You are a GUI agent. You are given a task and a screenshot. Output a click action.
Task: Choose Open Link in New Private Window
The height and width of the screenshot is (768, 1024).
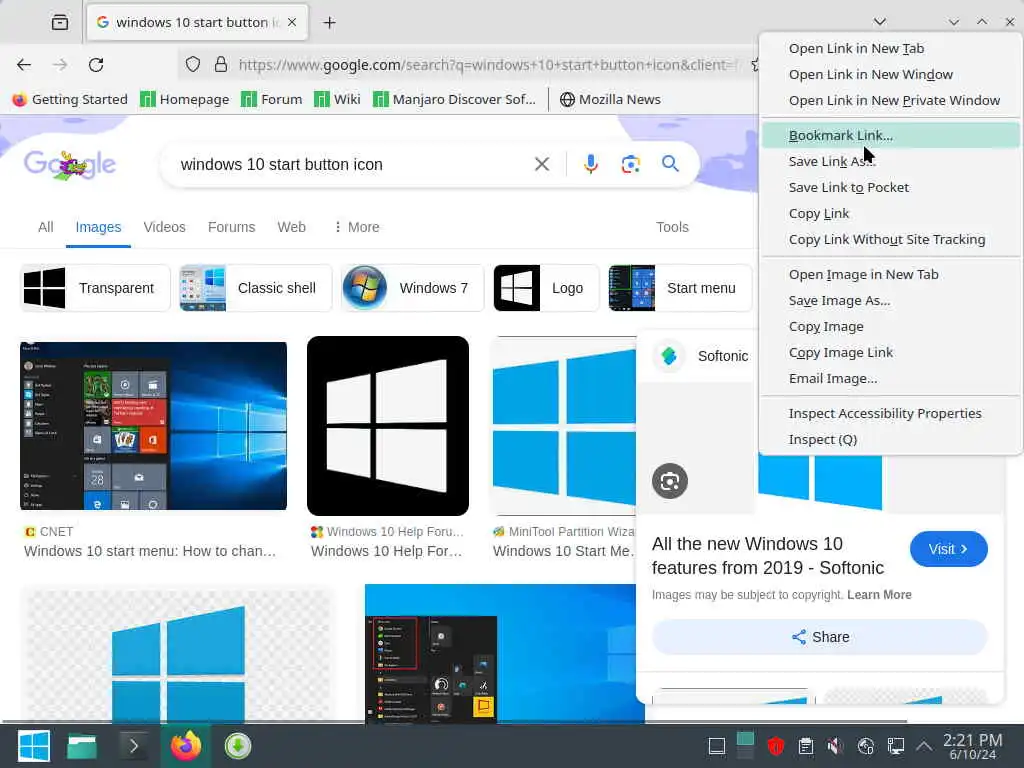890,101
